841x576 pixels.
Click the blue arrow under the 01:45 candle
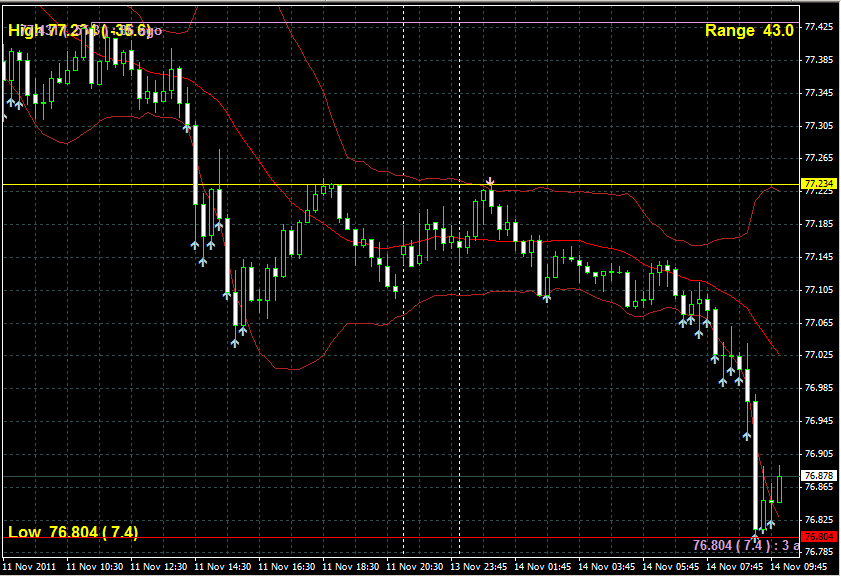pos(546,297)
